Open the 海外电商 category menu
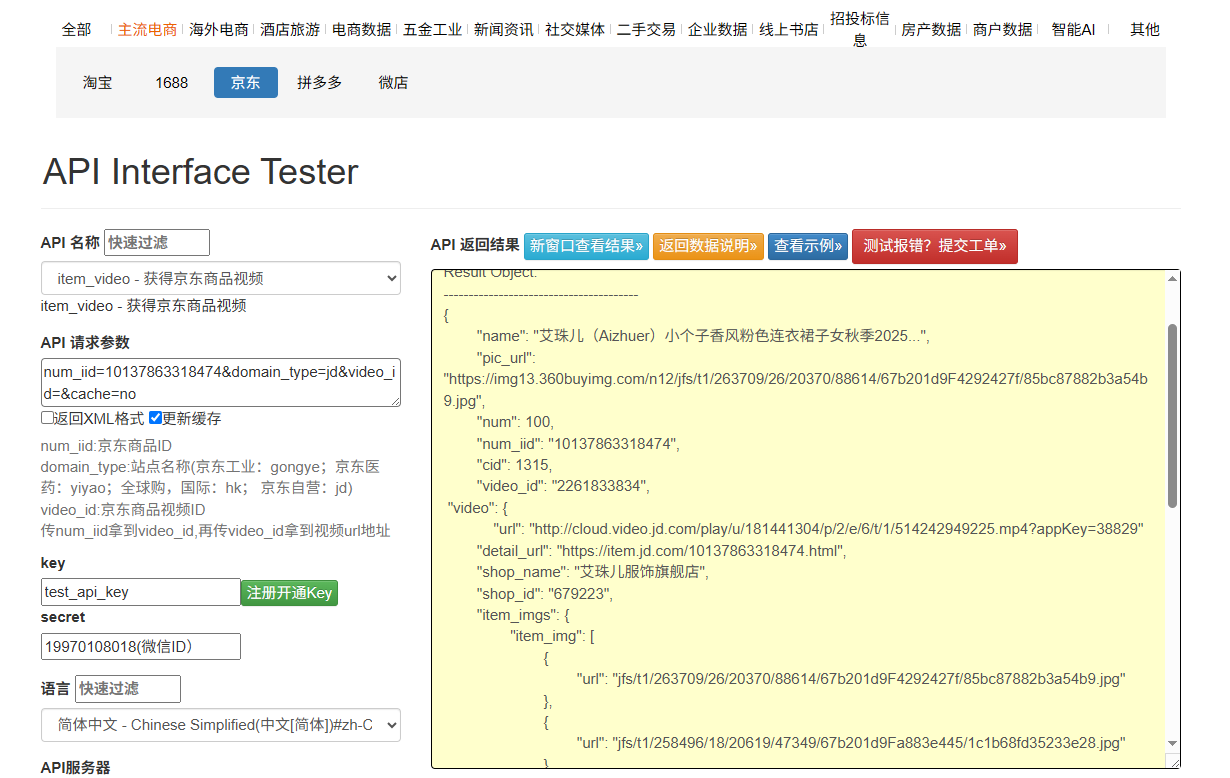 (x=219, y=30)
